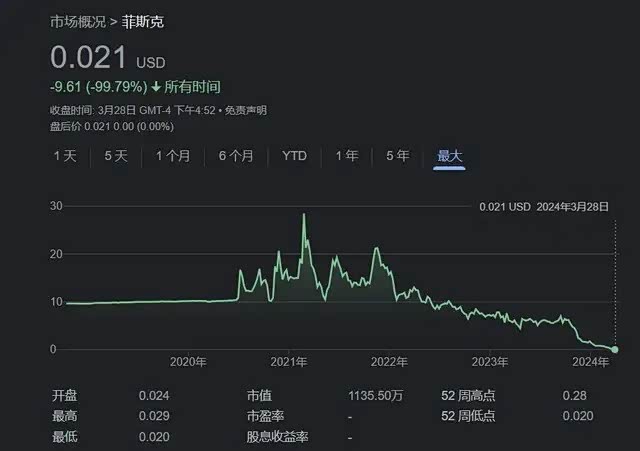Select the 最大 range tab
This screenshot has height=451, width=640.
(x=449, y=156)
